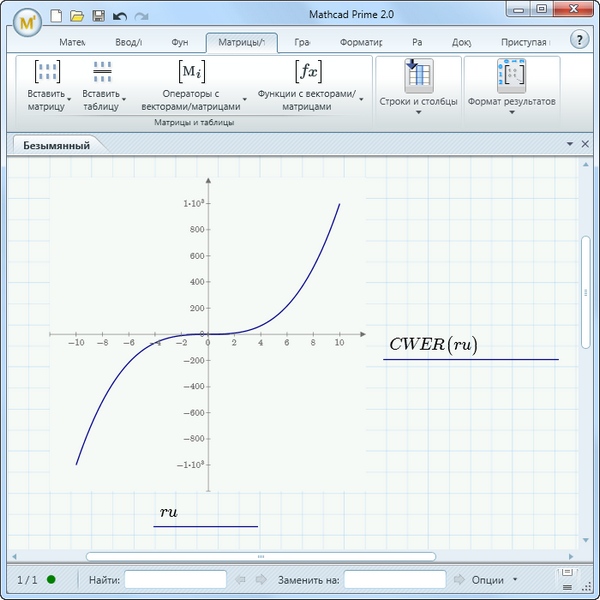Click the Опции button in search bar
The image size is (600, 600).
tap(488, 579)
